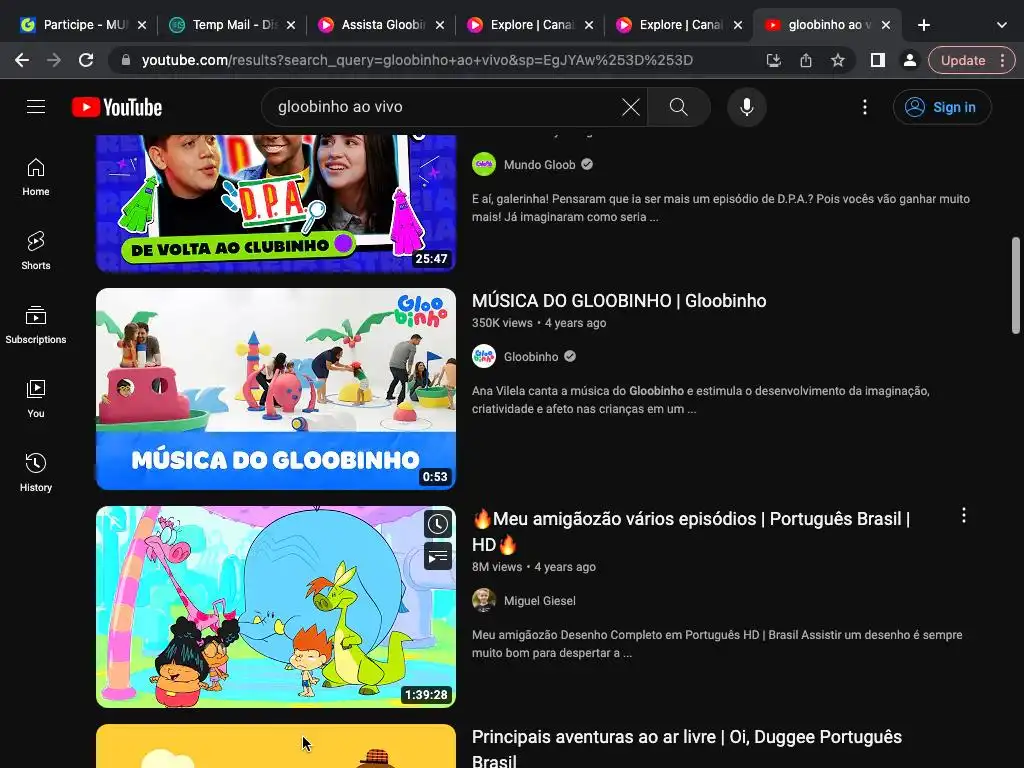Reload the page

(x=86, y=60)
